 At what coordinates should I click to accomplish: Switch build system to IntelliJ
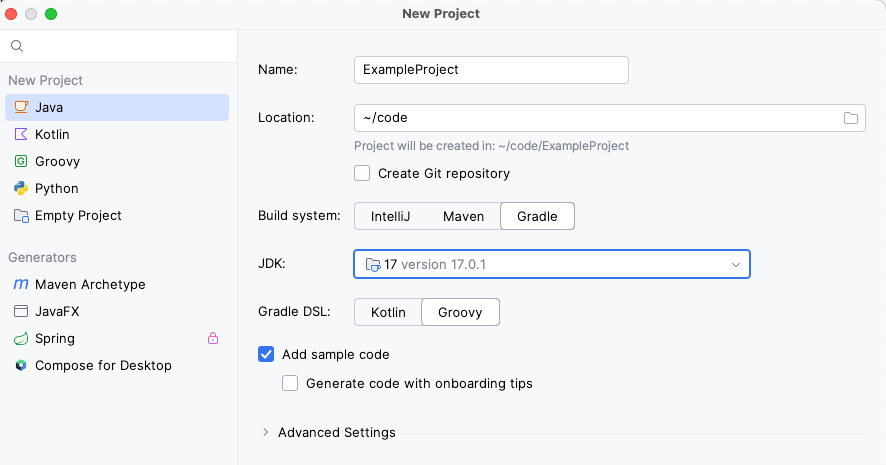pyautogui.click(x=391, y=216)
